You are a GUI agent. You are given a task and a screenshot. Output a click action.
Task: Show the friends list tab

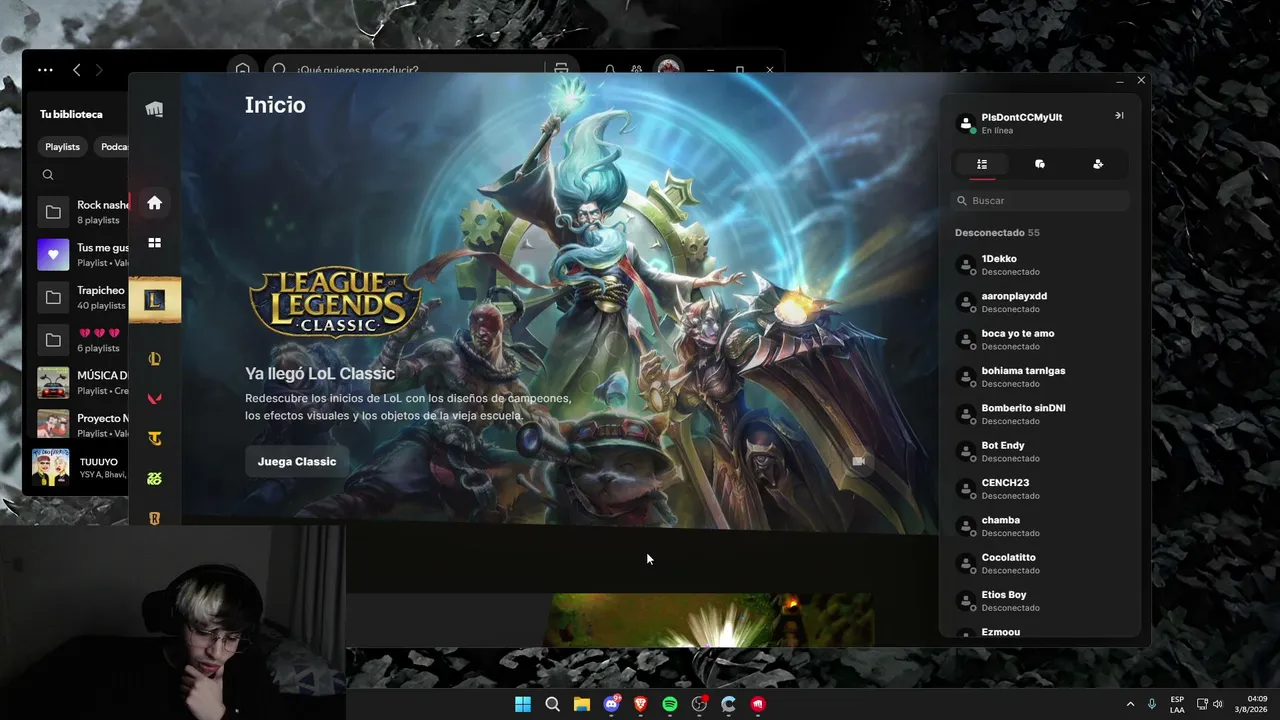coord(982,164)
